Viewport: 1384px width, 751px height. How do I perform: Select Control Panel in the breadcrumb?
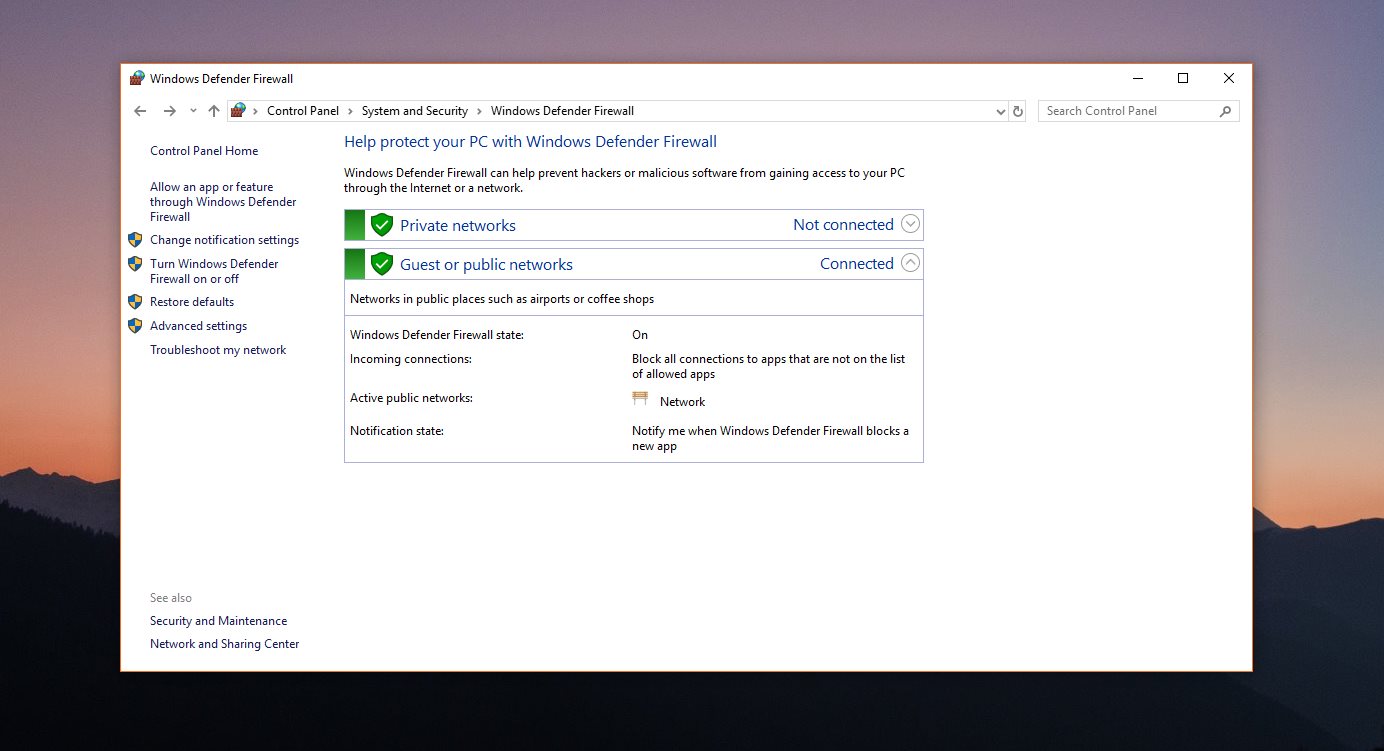(302, 111)
